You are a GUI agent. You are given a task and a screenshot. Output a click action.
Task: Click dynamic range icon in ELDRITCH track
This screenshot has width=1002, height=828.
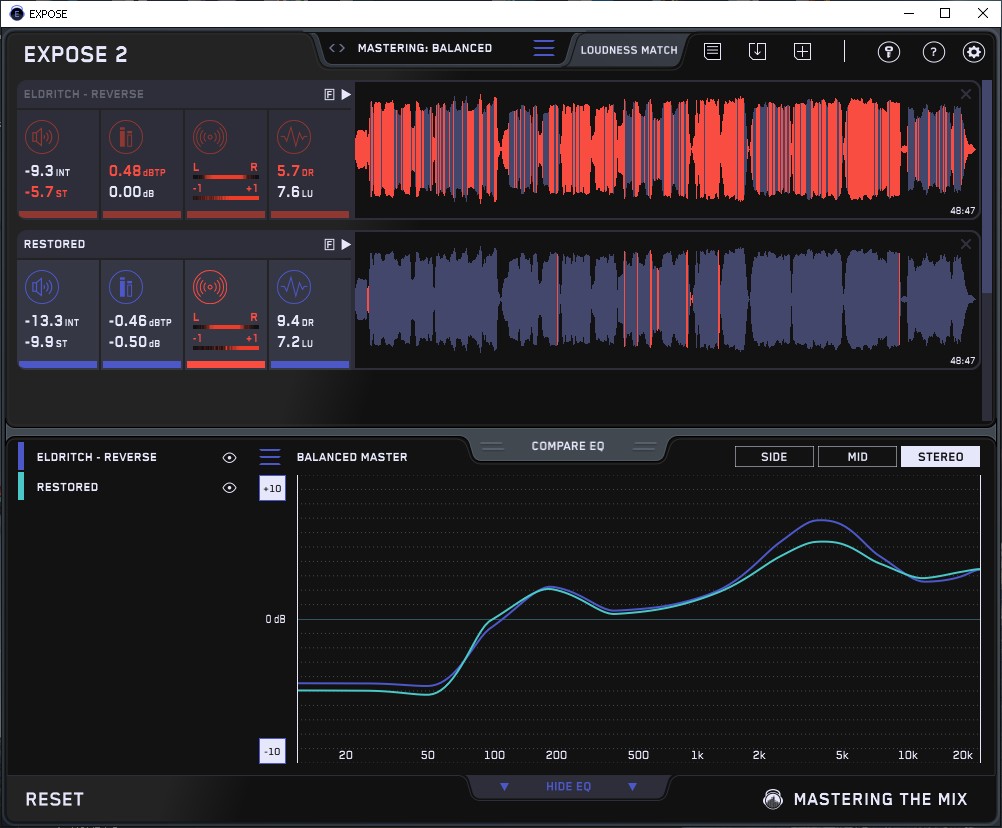[293, 137]
